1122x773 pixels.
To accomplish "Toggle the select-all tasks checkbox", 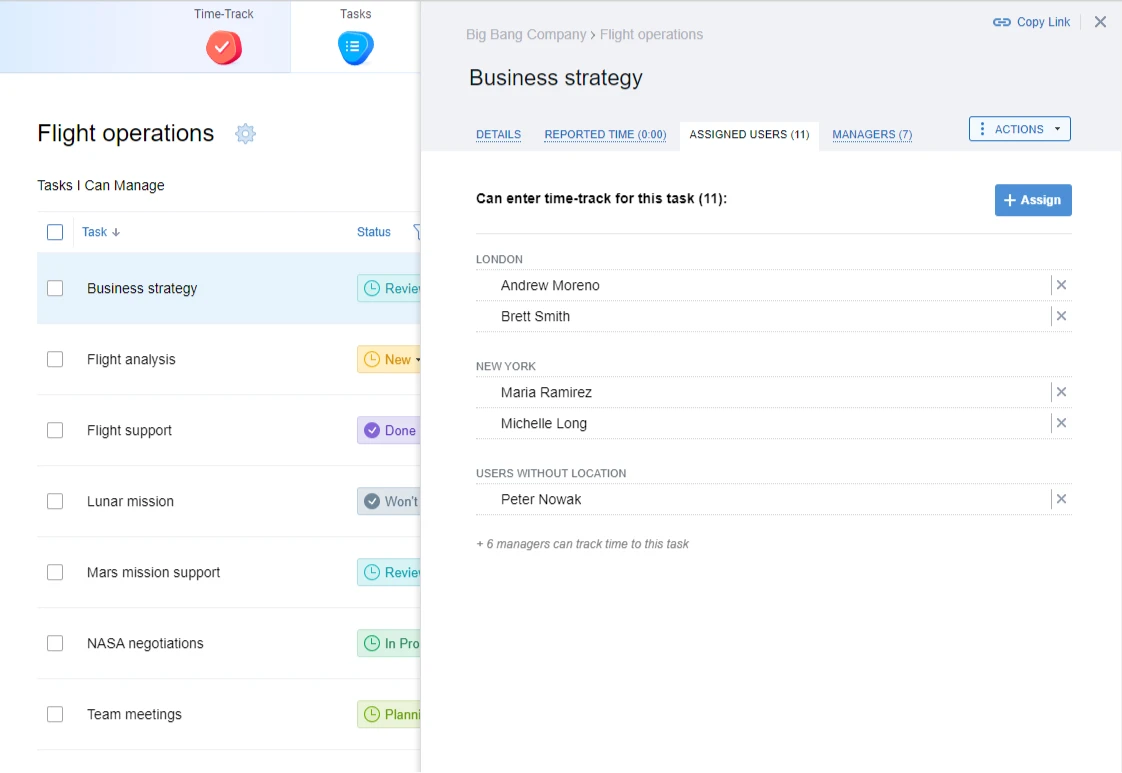I will [55, 232].
